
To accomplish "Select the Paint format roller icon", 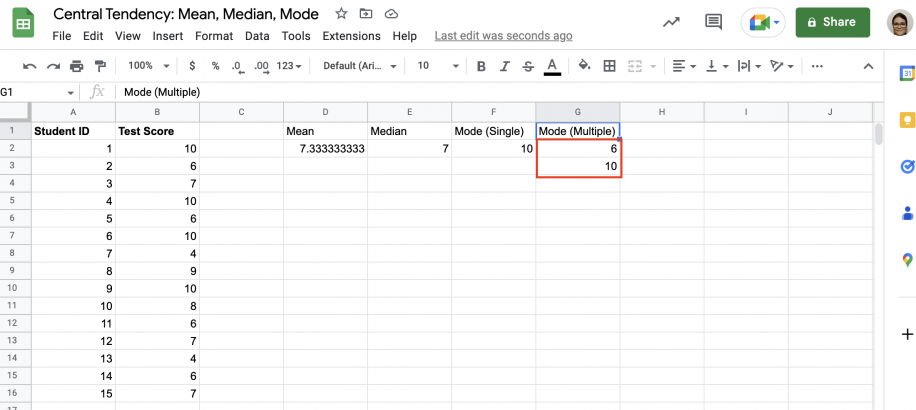I will [100, 66].
